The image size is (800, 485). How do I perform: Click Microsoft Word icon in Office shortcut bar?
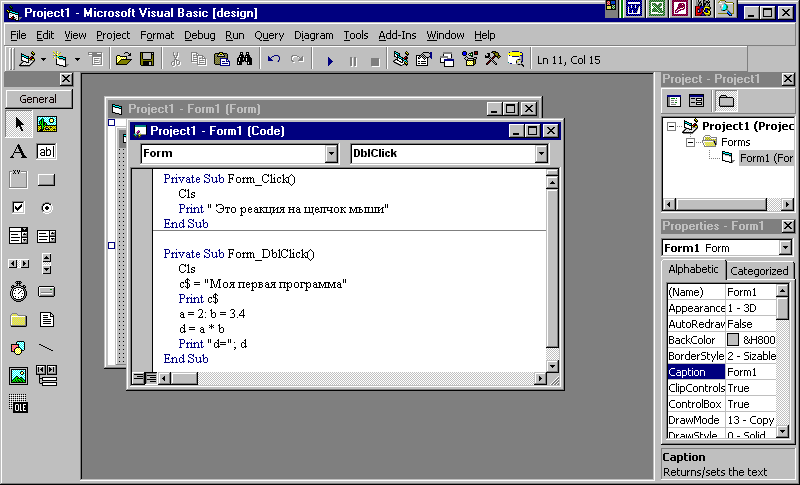tap(634, 9)
